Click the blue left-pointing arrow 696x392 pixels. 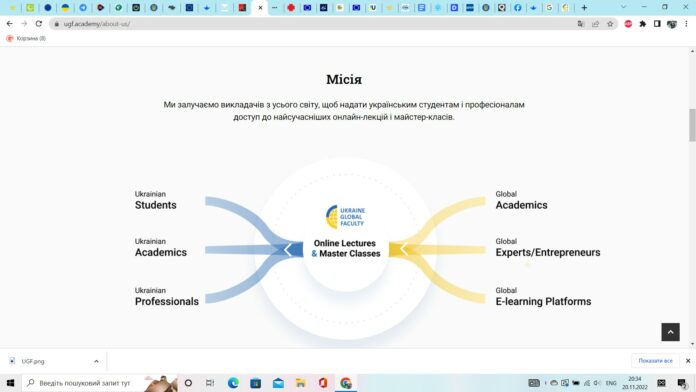coord(289,249)
